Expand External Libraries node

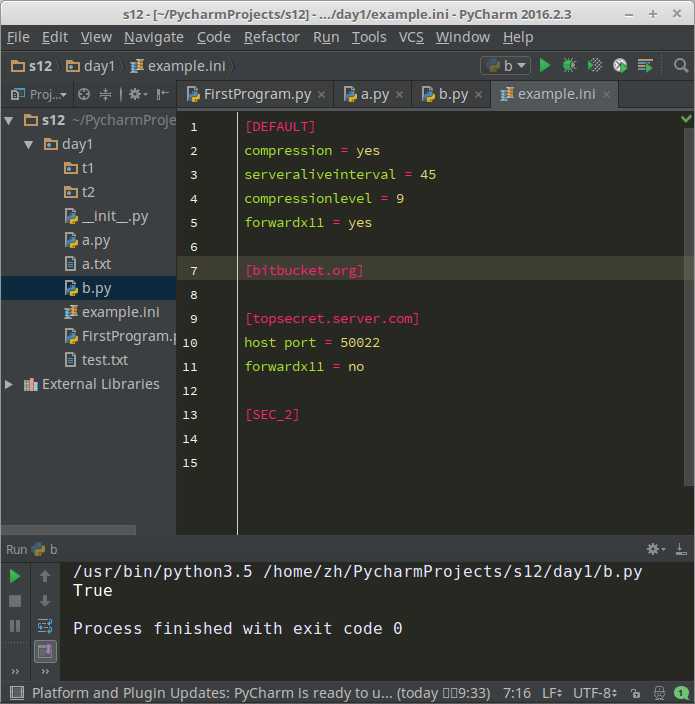coord(9,384)
